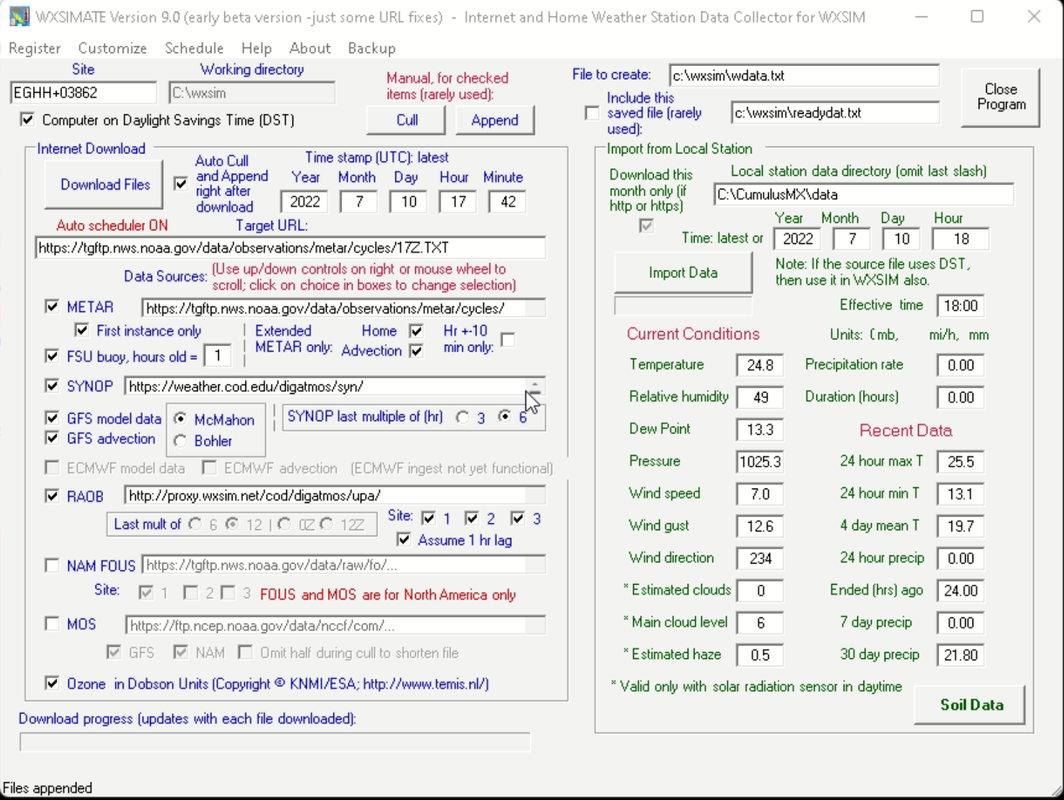Toggle GFS advection checkbox
1064x800 pixels.
(x=52, y=438)
